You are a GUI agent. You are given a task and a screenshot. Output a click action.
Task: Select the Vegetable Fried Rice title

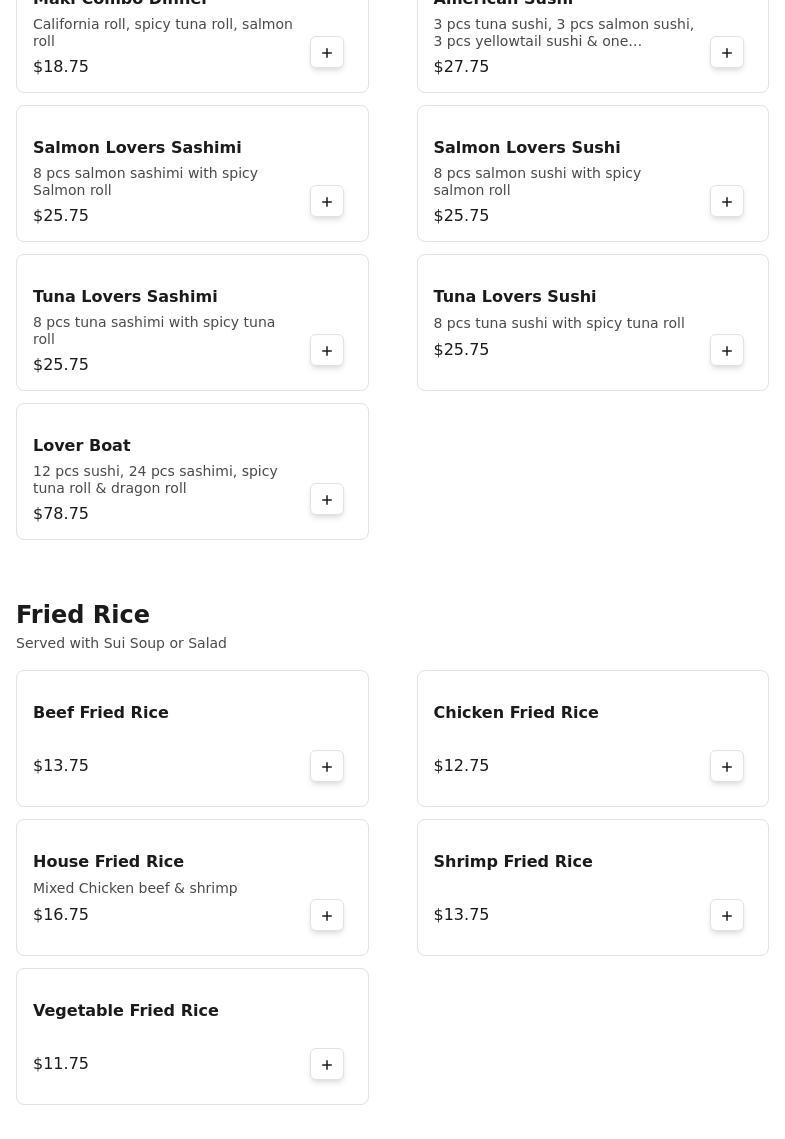click(126, 1011)
